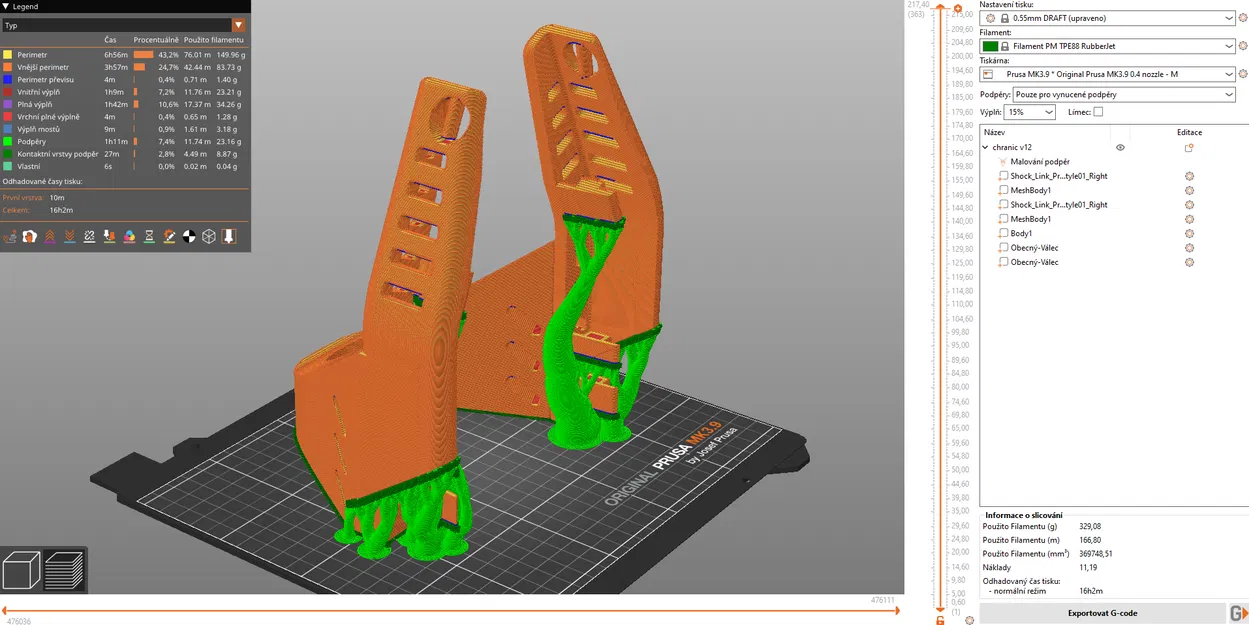Screen dimensions: 1249x625
Task: Switch to 3D editor view cube
Action: point(22,570)
